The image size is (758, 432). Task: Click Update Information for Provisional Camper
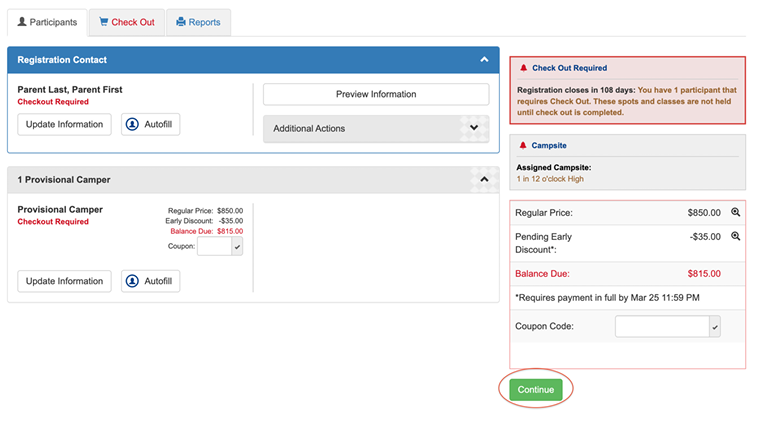tap(64, 281)
